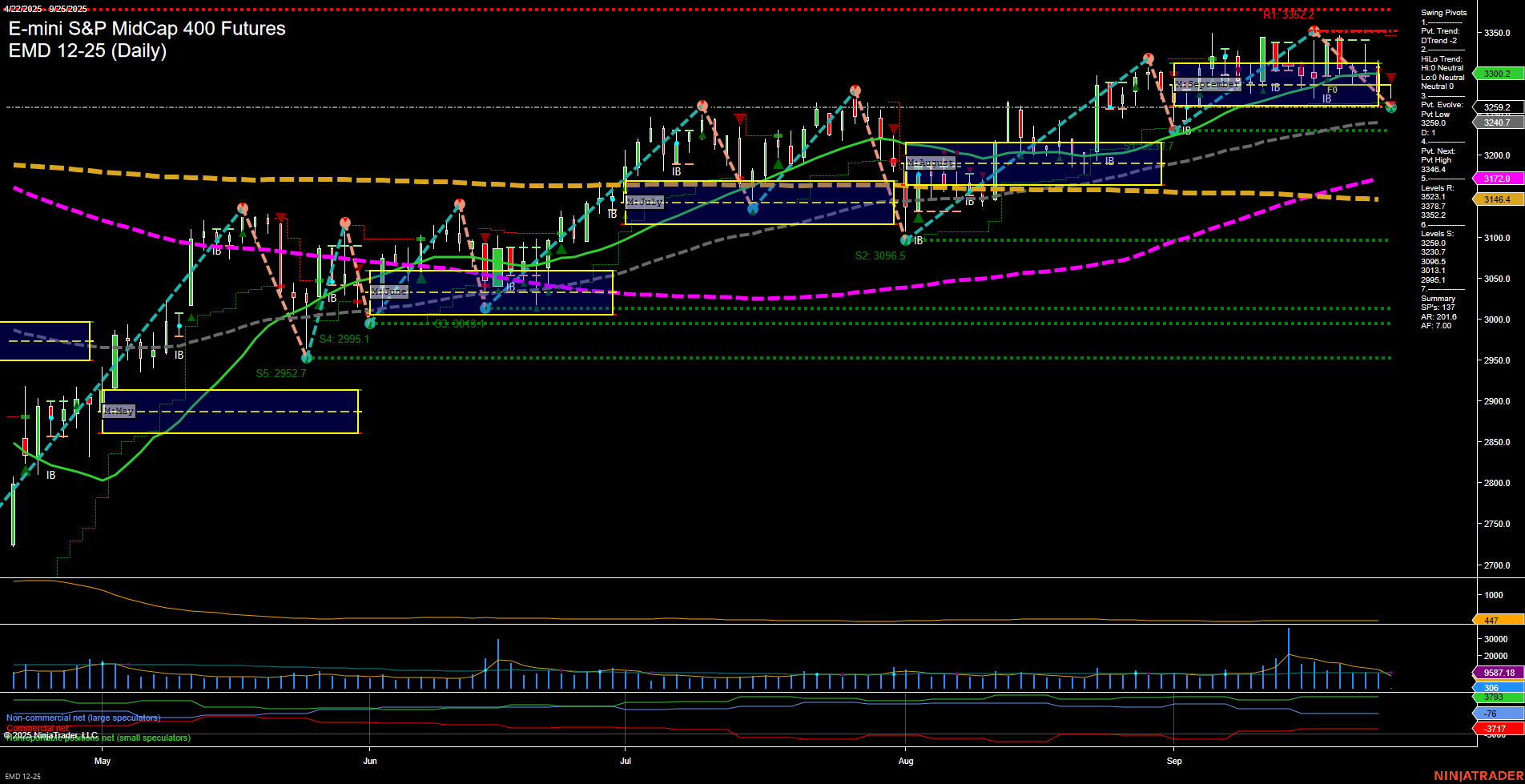Screen dimensions: 1525x784
Task: Click the orange 447 indicator value tag
Action: (1491, 620)
